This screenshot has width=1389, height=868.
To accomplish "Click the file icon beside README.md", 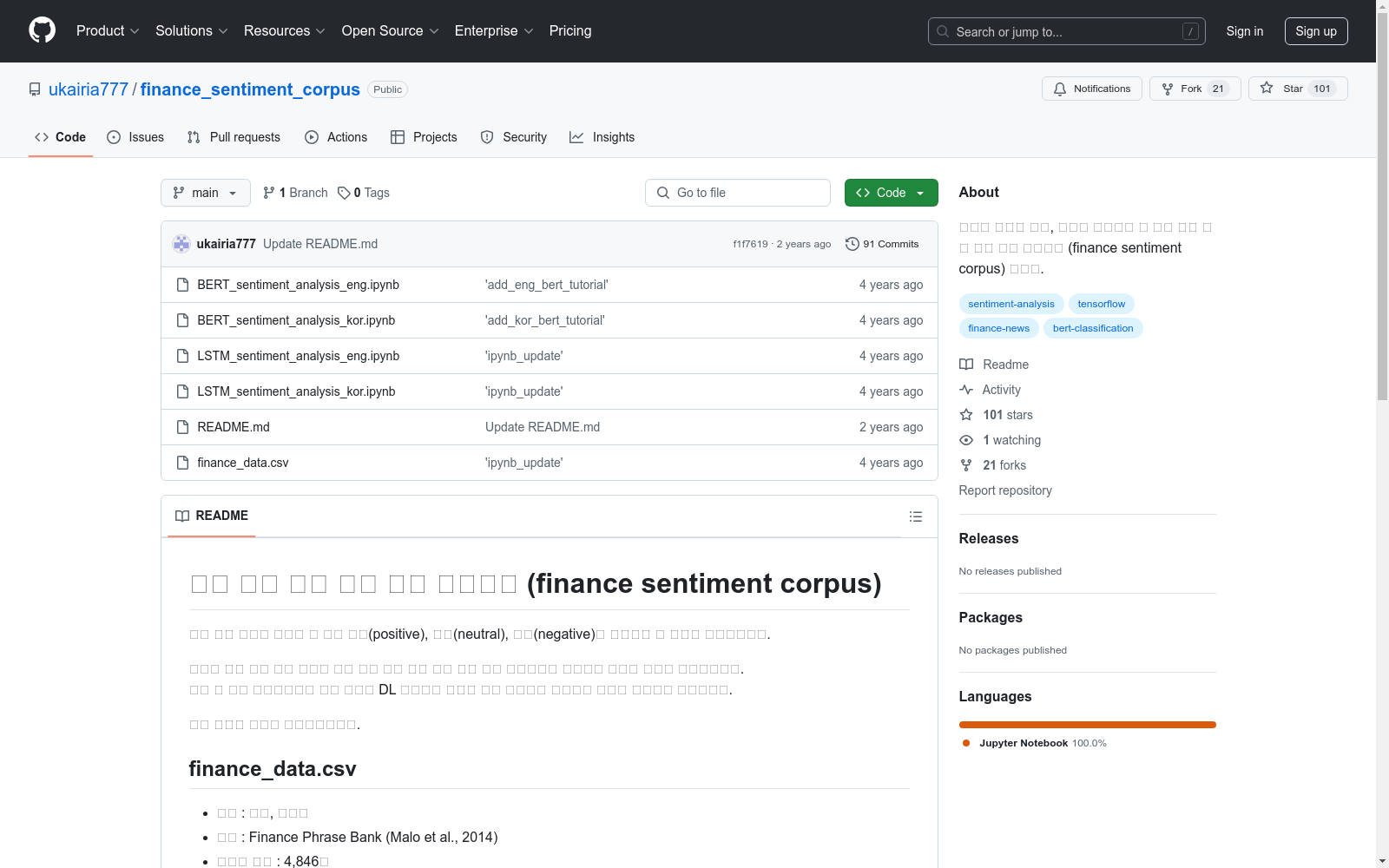I will (182, 427).
